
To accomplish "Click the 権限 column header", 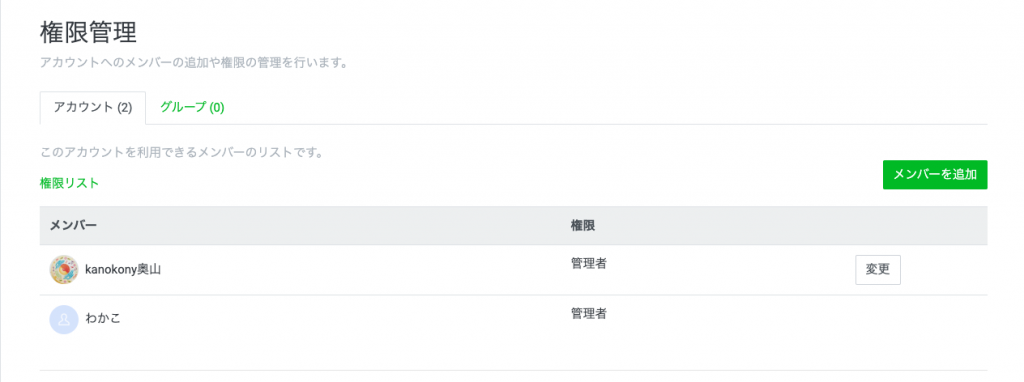I will 583,225.
